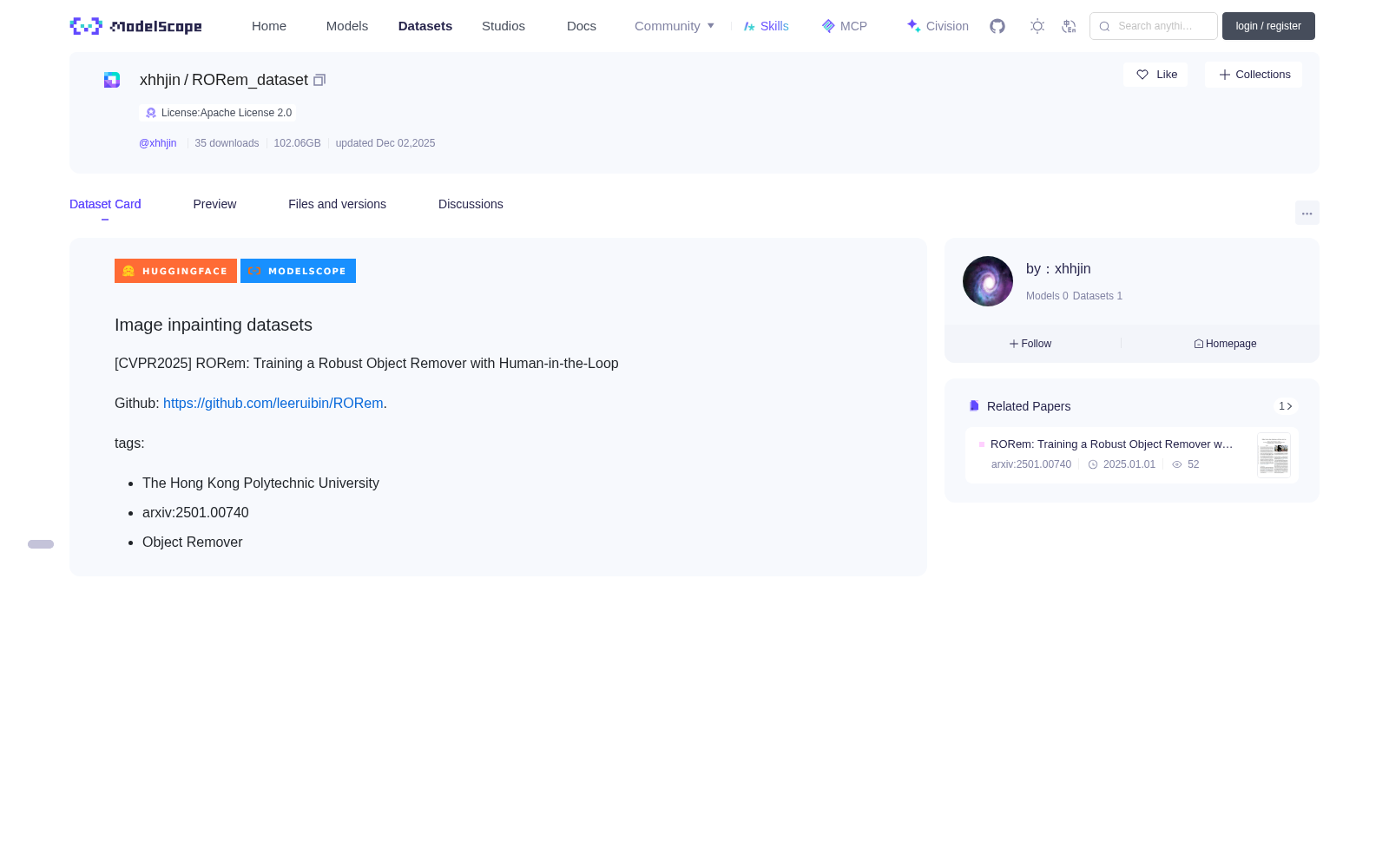Click the dataset avatar icon beside xhhjin
Screen dimensions: 1389x868
click(x=112, y=80)
